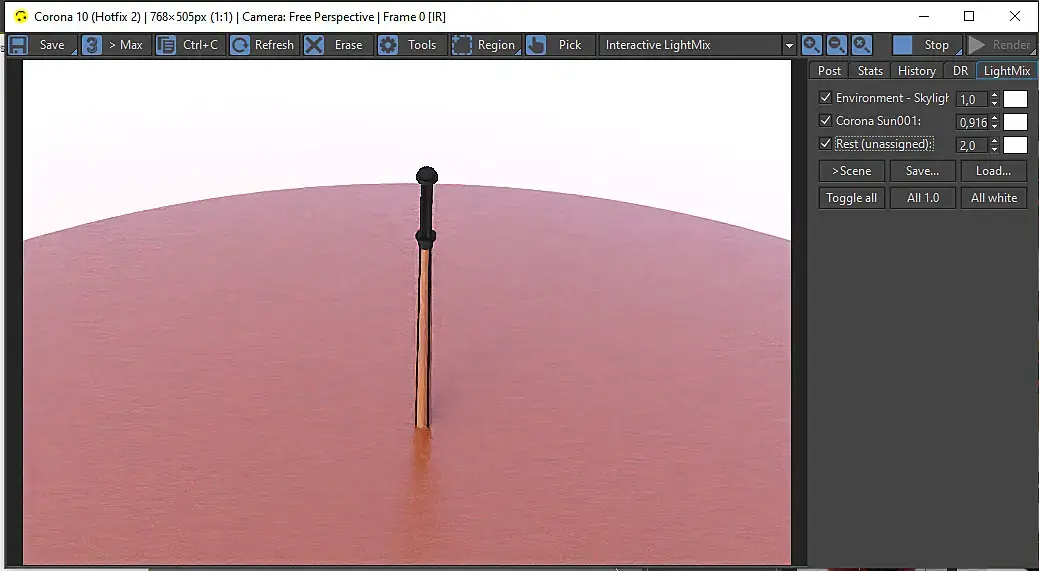Screen dimensions: 1039x571
Task: Click the Save floppy disk icon
Action: [18, 45]
